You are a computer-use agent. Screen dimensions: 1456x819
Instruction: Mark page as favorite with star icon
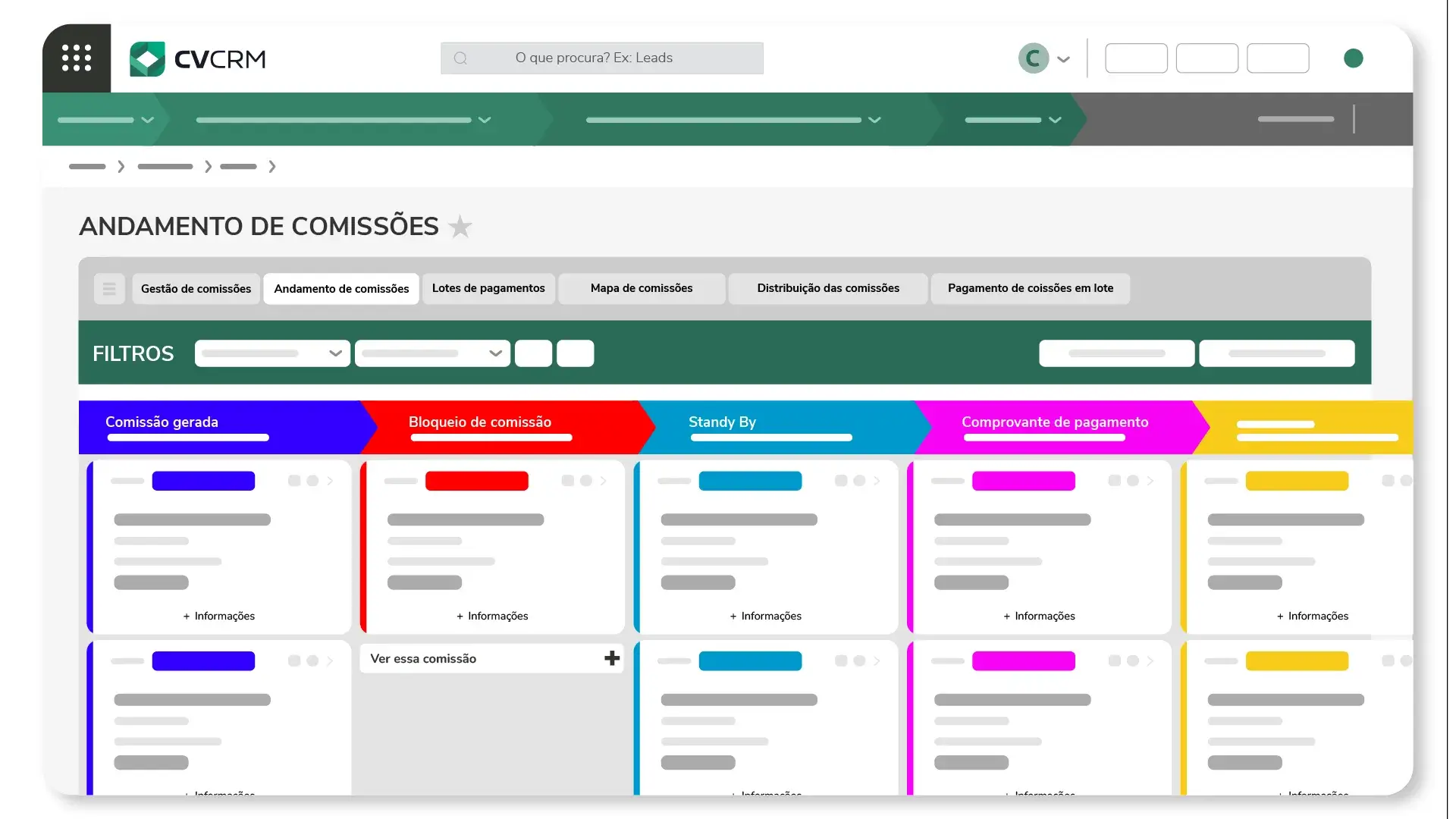pos(460,227)
